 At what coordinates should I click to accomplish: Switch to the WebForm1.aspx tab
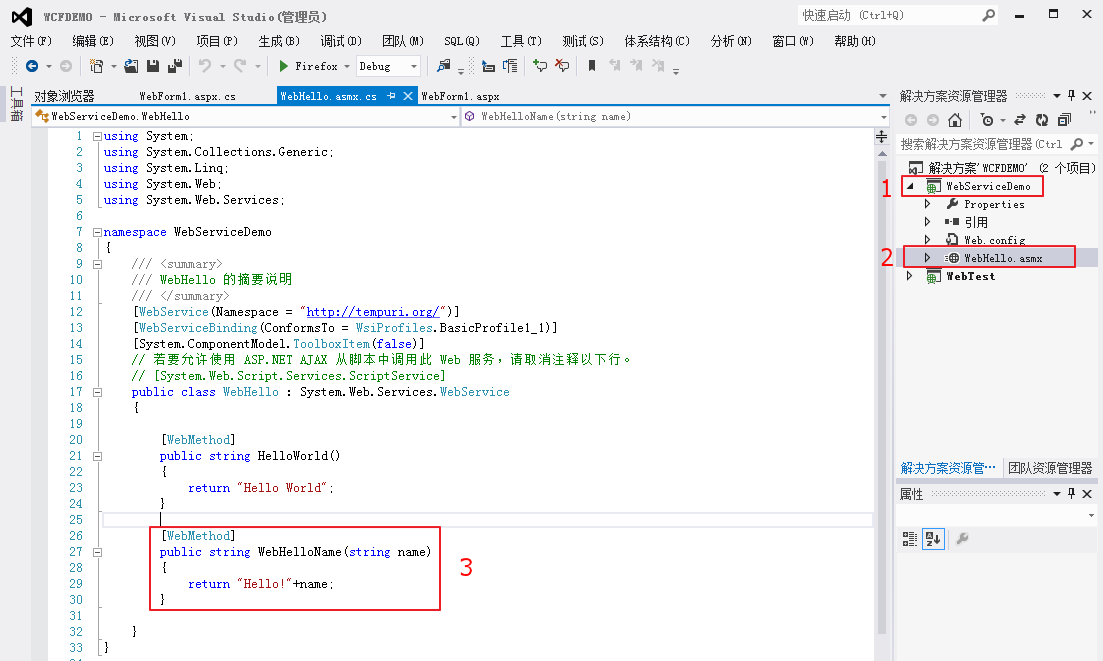tap(460, 96)
